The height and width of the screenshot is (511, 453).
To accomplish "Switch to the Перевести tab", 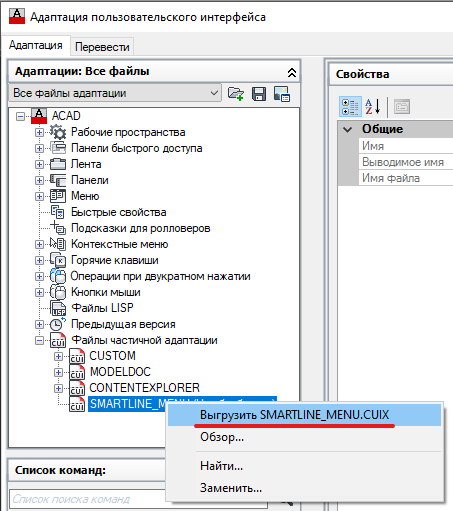I will (102, 47).
